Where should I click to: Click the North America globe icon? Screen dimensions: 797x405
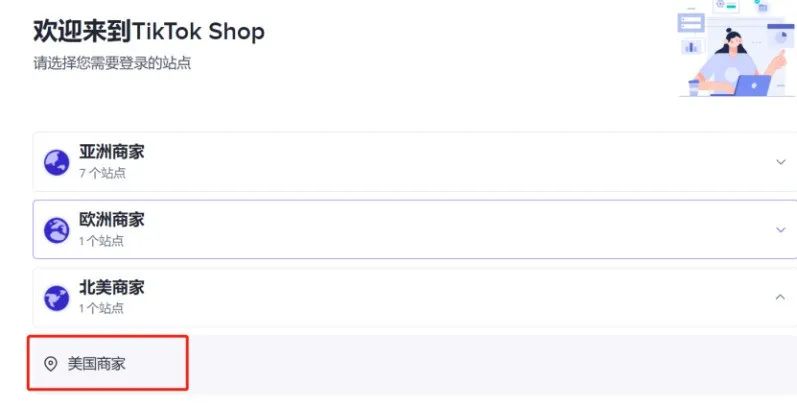click(56, 297)
